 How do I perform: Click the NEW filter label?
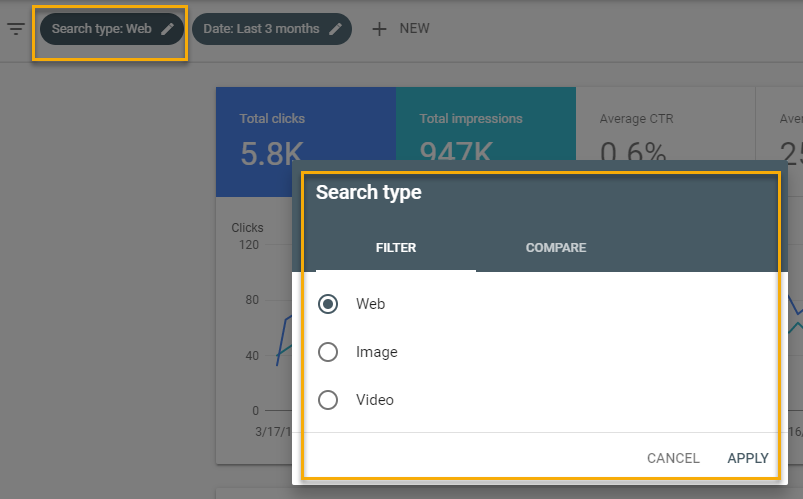(x=414, y=29)
